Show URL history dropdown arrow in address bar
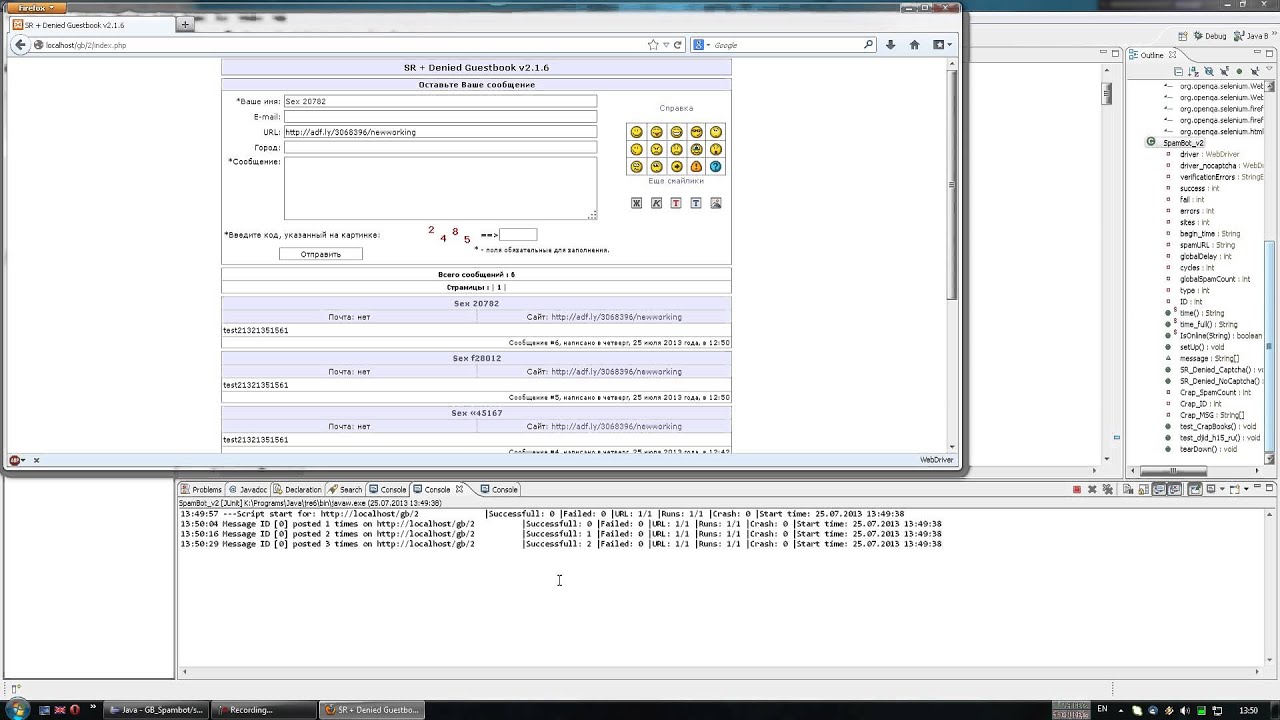Screen dimensions: 1280x720 pyautogui.click(x=664, y=45)
